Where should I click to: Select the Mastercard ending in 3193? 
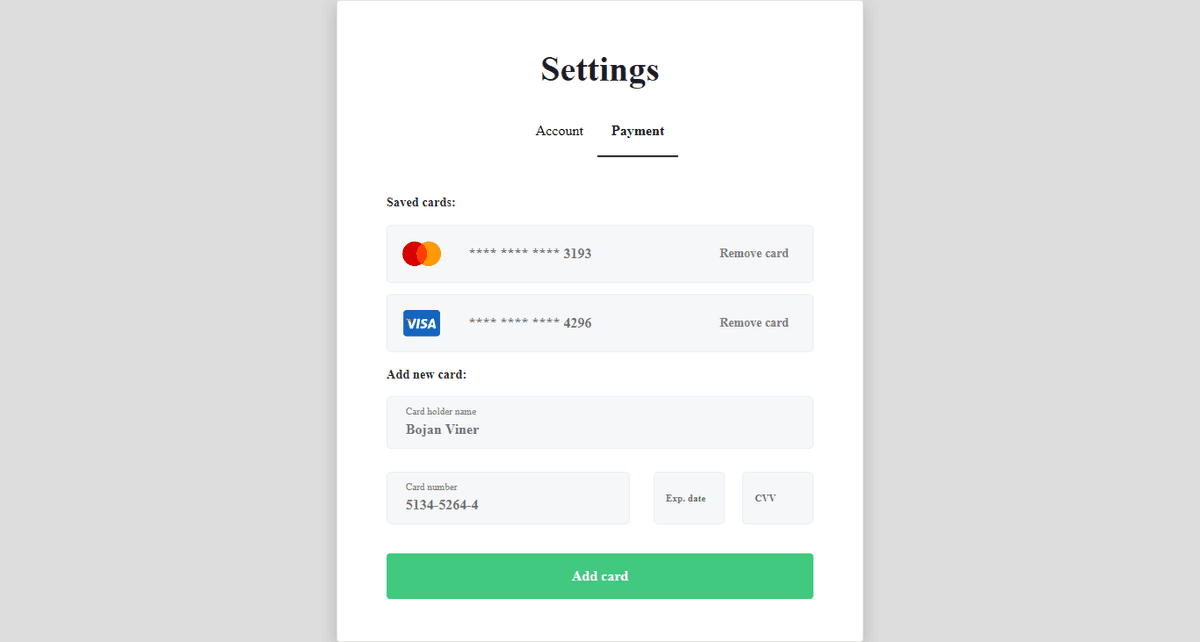[599, 253]
